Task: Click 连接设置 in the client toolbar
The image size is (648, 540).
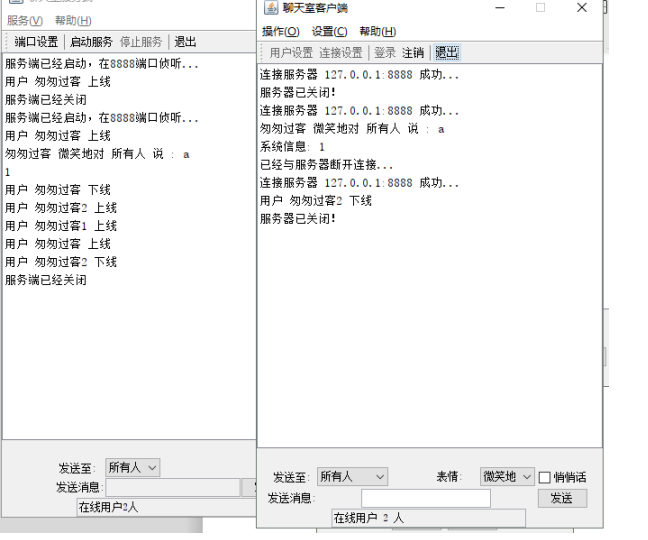Action: tap(341, 53)
